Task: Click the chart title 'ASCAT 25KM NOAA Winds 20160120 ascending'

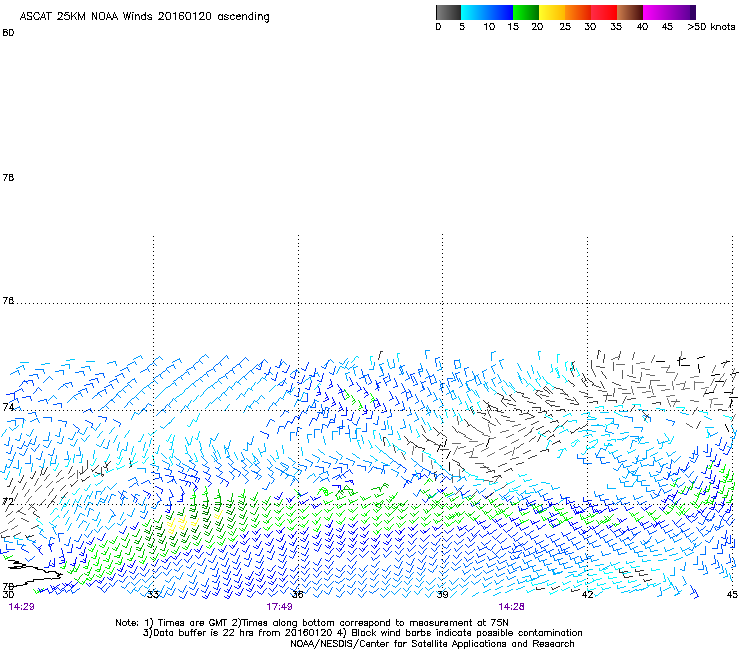Action: point(144,17)
